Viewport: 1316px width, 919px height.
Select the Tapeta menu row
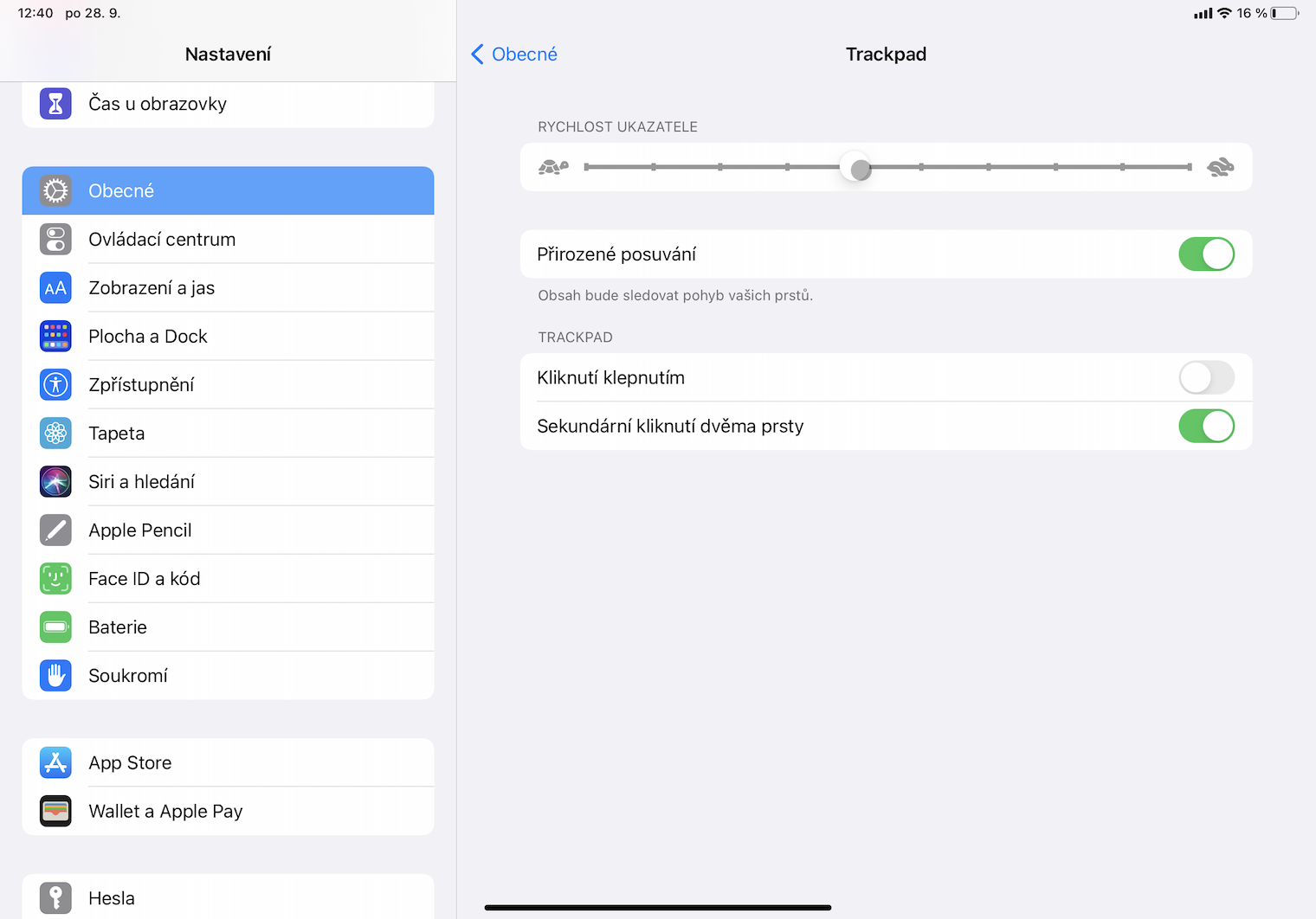coord(228,434)
